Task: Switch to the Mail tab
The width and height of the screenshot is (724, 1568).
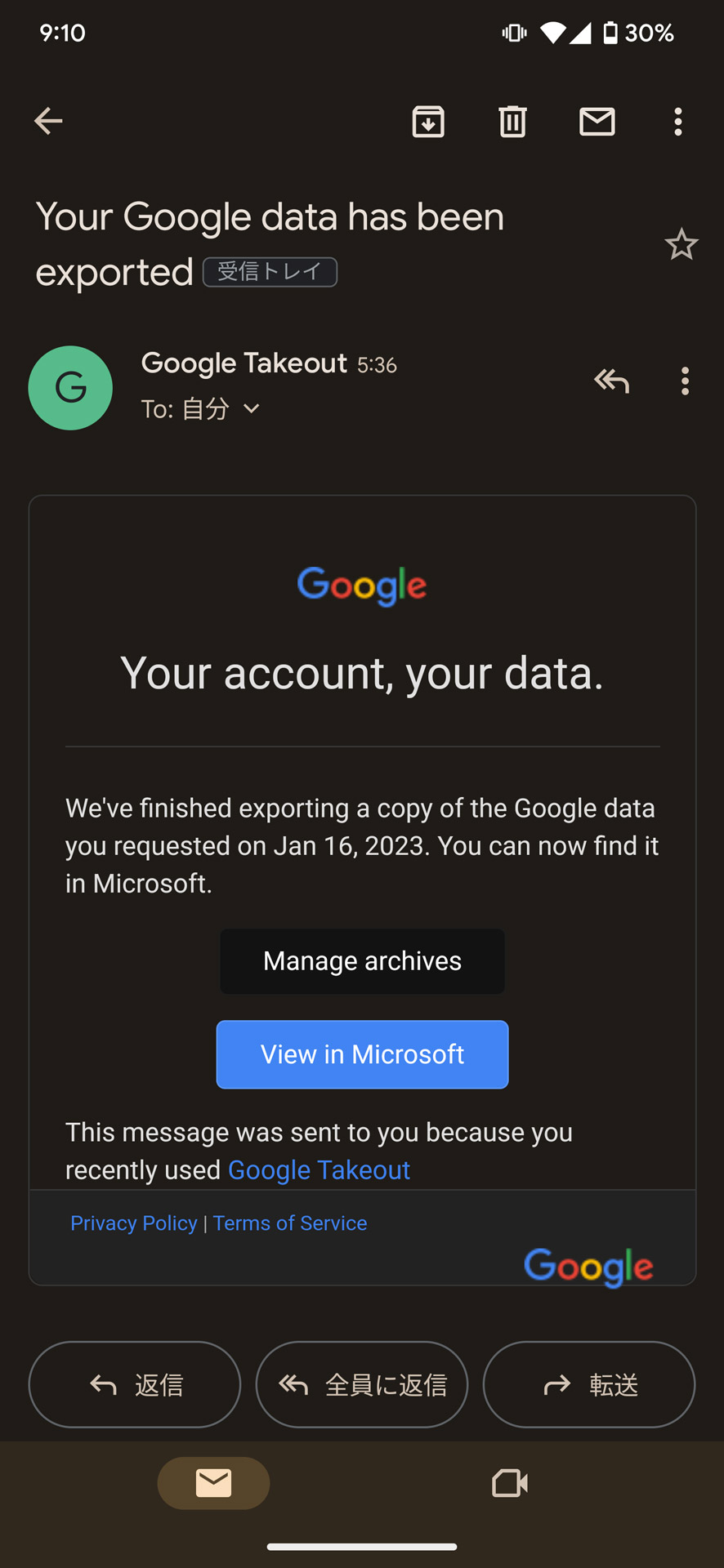Action: tap(213, 1483)
